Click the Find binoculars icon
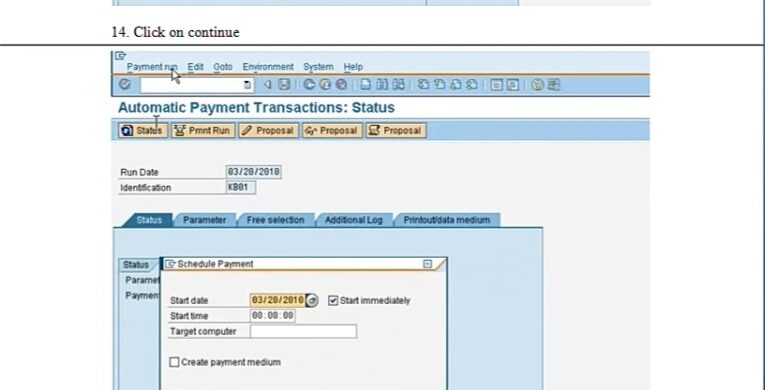The width and height of the screenshot is (765, 390). [382, 84]
